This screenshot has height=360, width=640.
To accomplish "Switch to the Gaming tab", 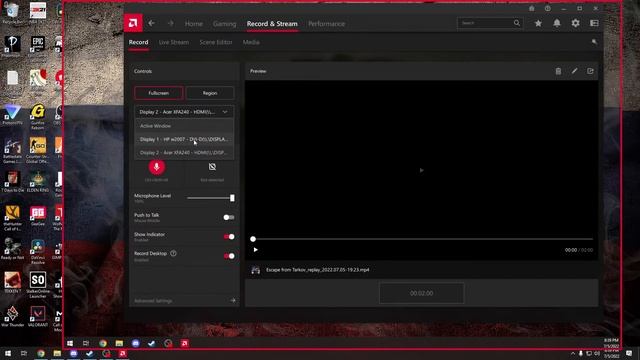I will click(224, 24).
